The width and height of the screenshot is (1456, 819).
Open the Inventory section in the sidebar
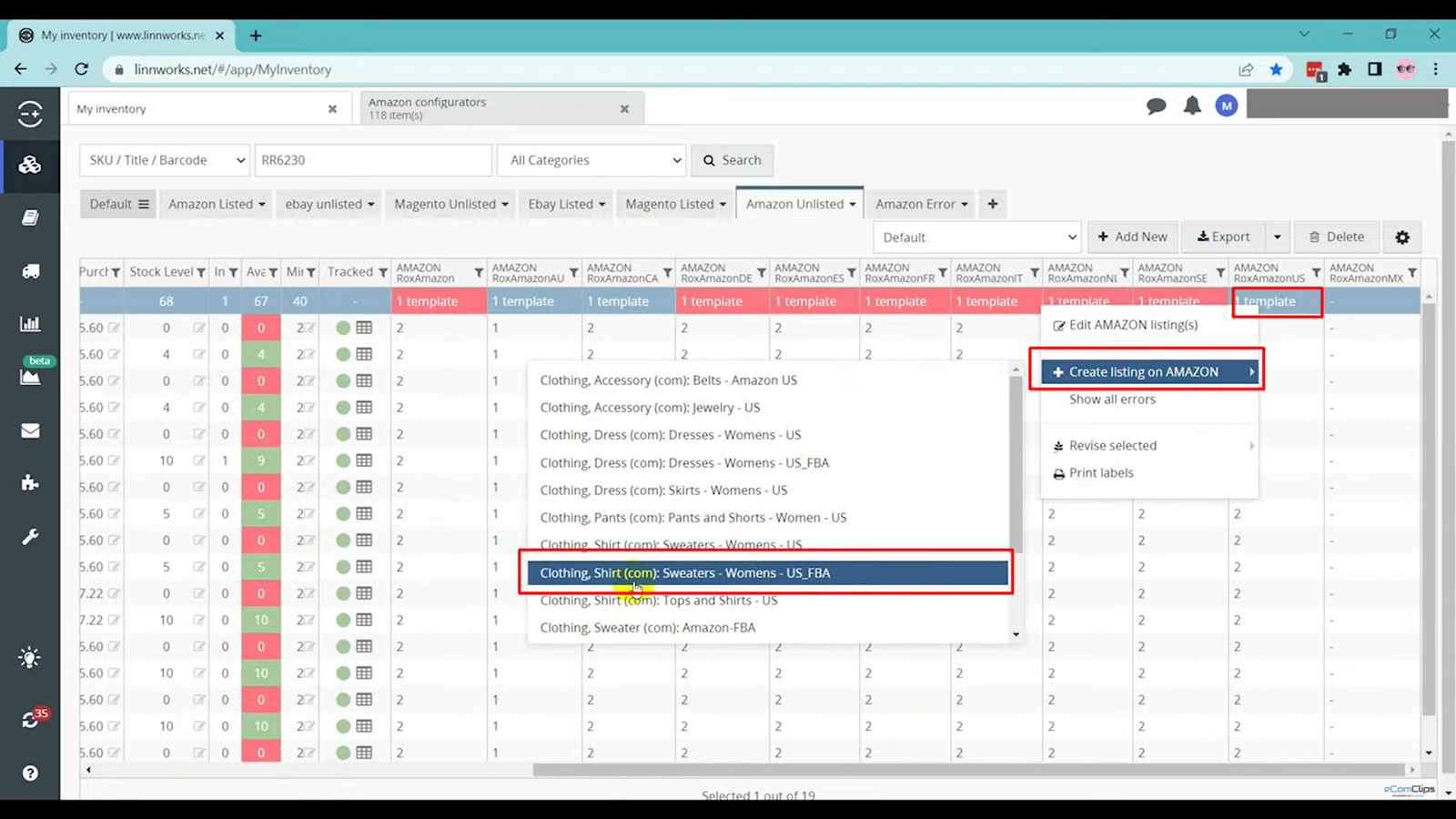click(x=30, y=165)
